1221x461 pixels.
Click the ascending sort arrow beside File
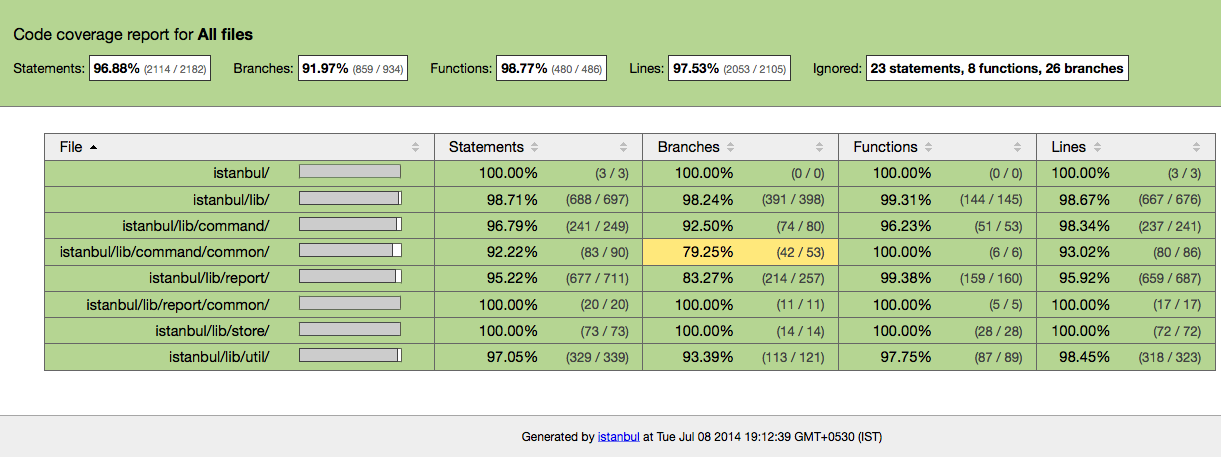(x=94, y=147)
